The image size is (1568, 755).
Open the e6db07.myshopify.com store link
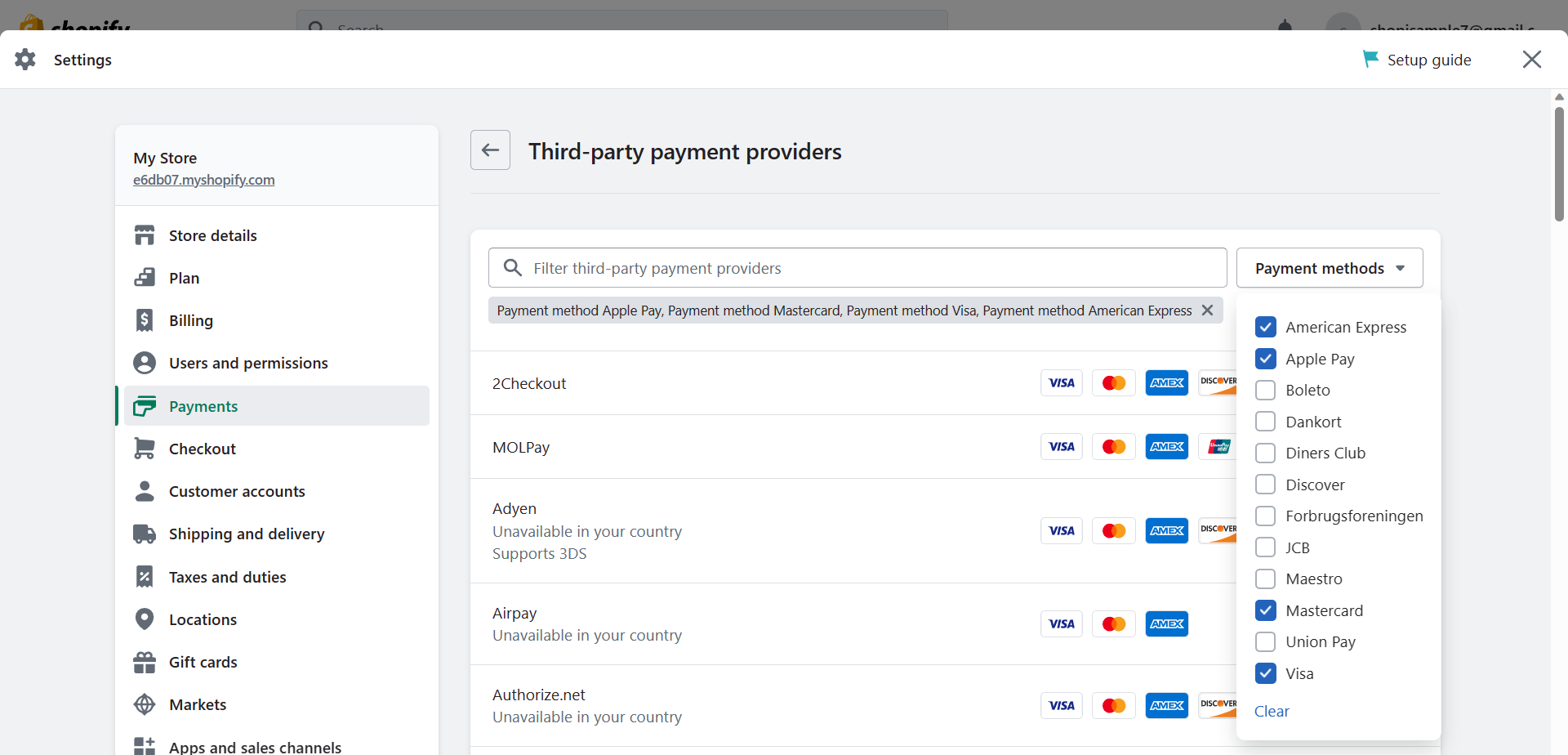click(x=204, y=180)
